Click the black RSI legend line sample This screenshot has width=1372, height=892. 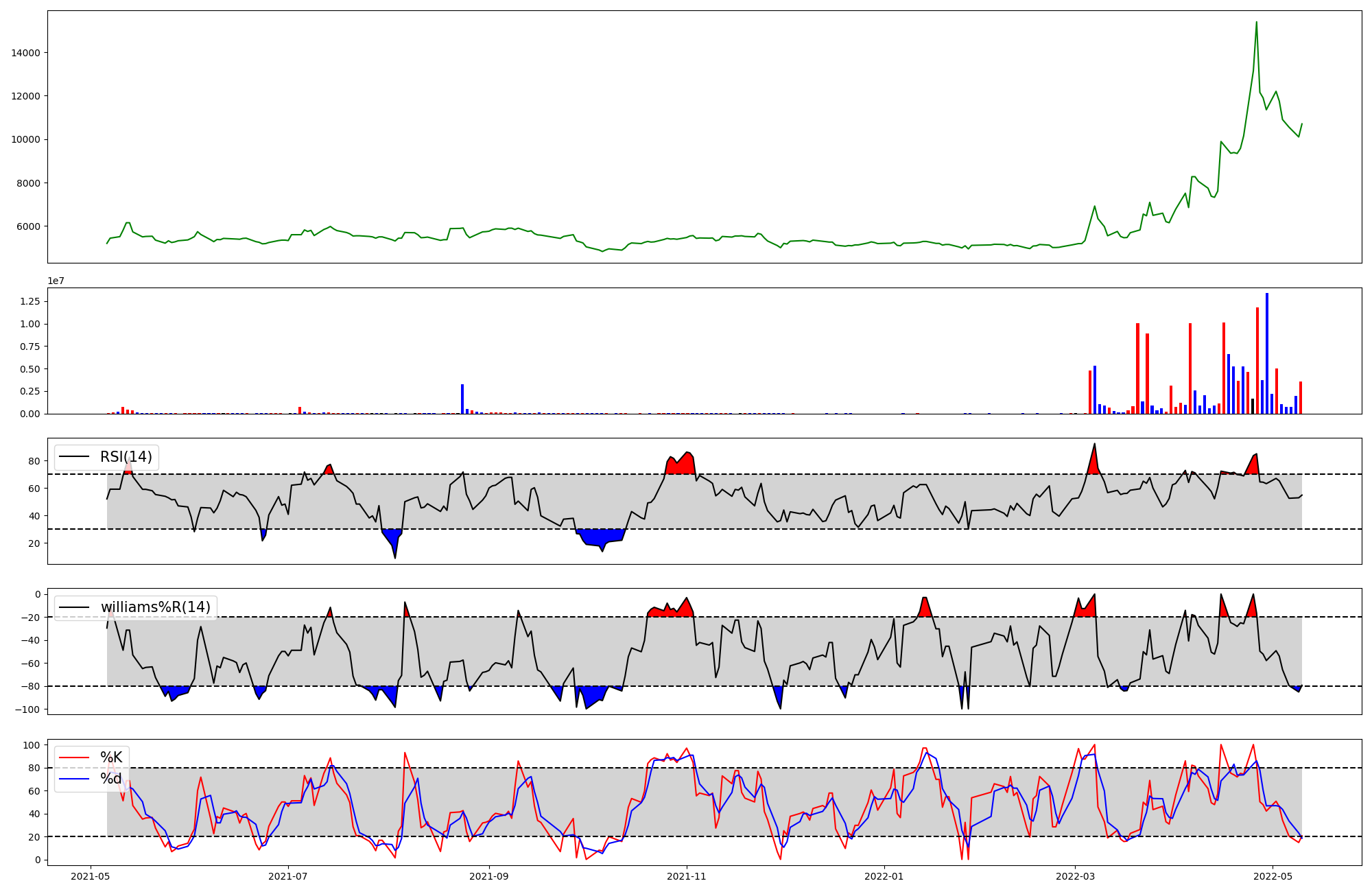(x=74, y=457)
